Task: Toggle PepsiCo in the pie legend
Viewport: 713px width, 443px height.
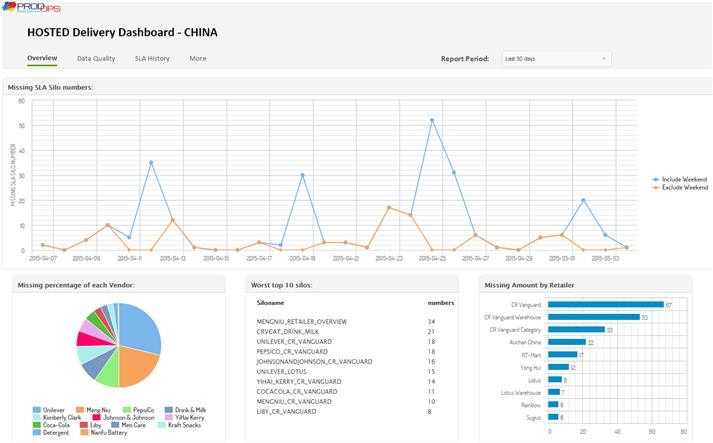Action: [x=139, y=410]
